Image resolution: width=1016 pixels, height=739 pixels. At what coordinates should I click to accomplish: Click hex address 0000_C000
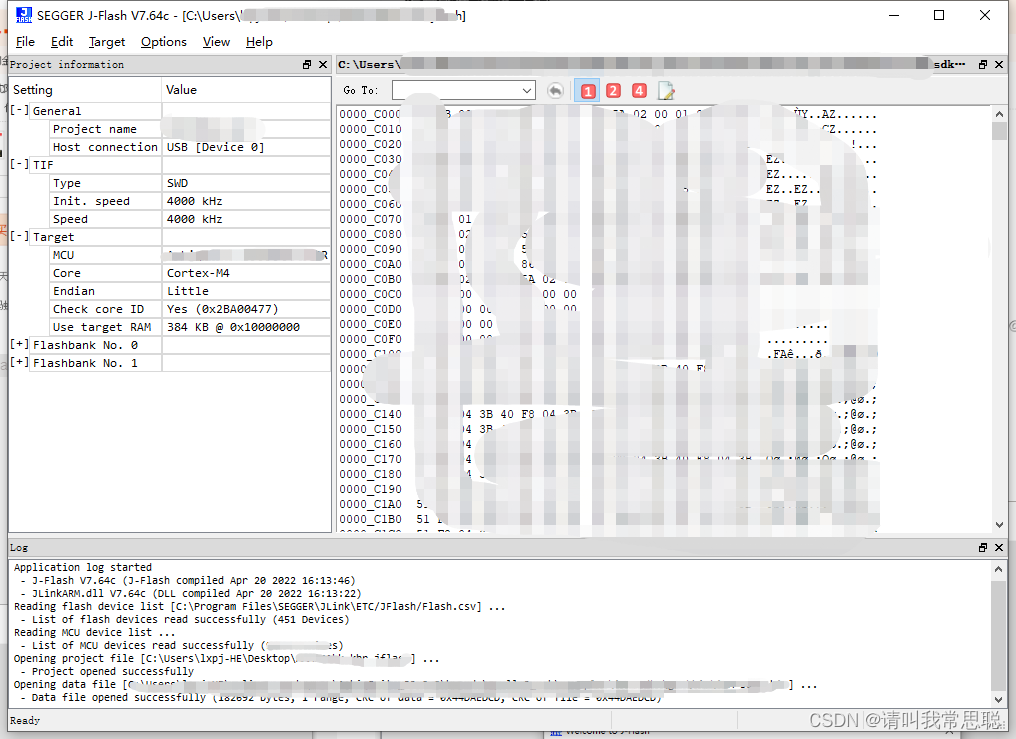pyautogui.click(x=370, y=114)
